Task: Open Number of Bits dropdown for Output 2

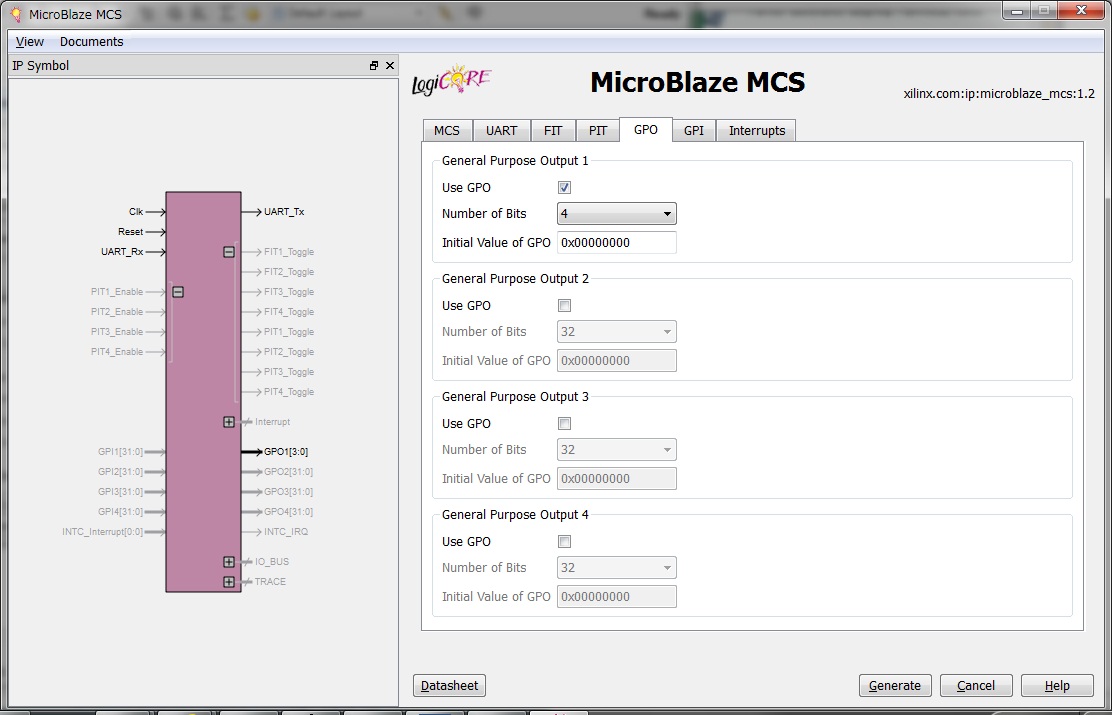Action: pyautogui.click(x=616, y=331)
